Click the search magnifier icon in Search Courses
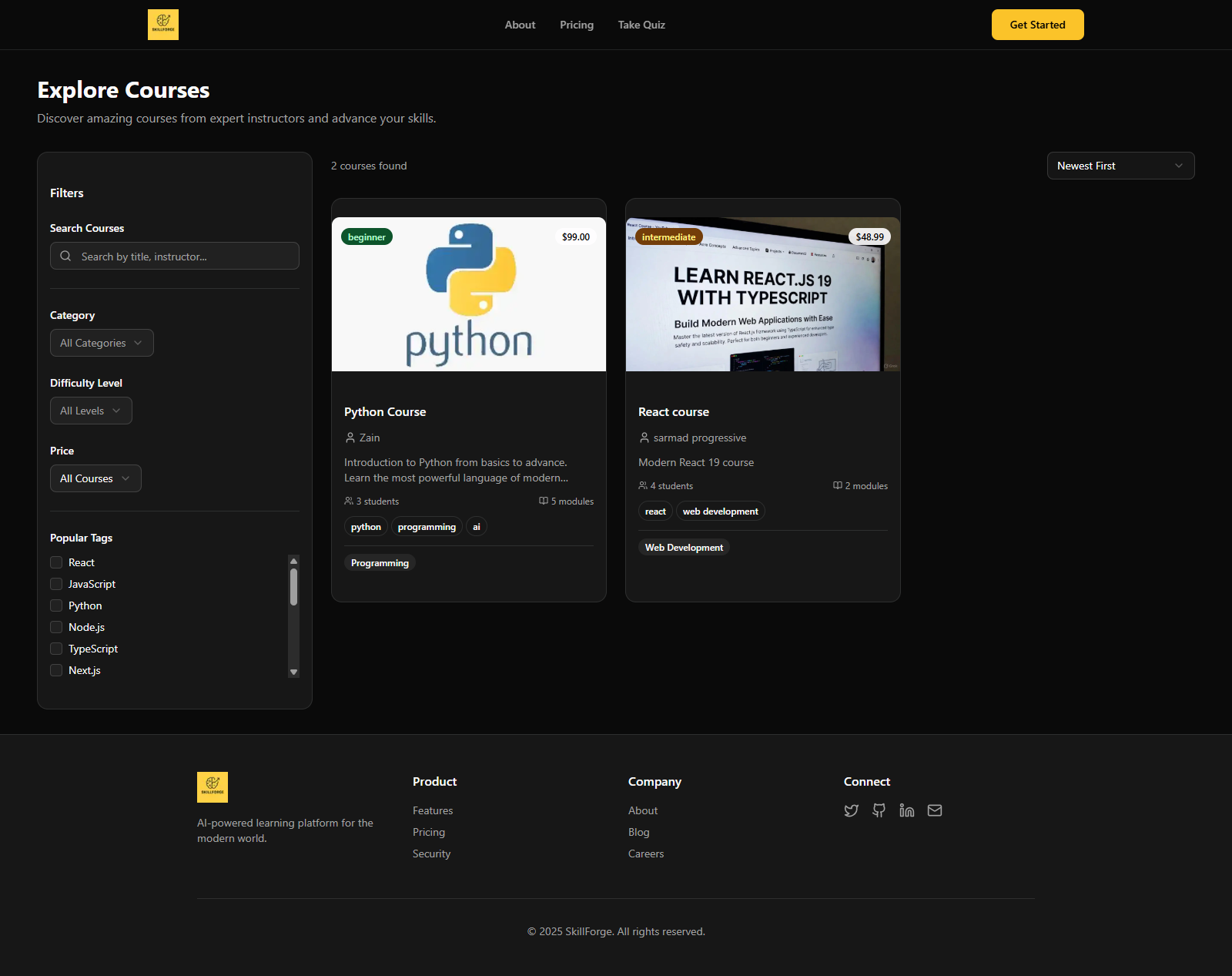This screenshot has height=976, width=1232. click(65, 256)
